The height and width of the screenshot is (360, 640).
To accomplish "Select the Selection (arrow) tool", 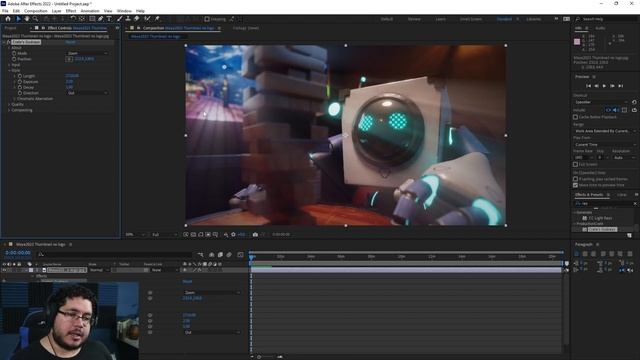I will (18, 19).
